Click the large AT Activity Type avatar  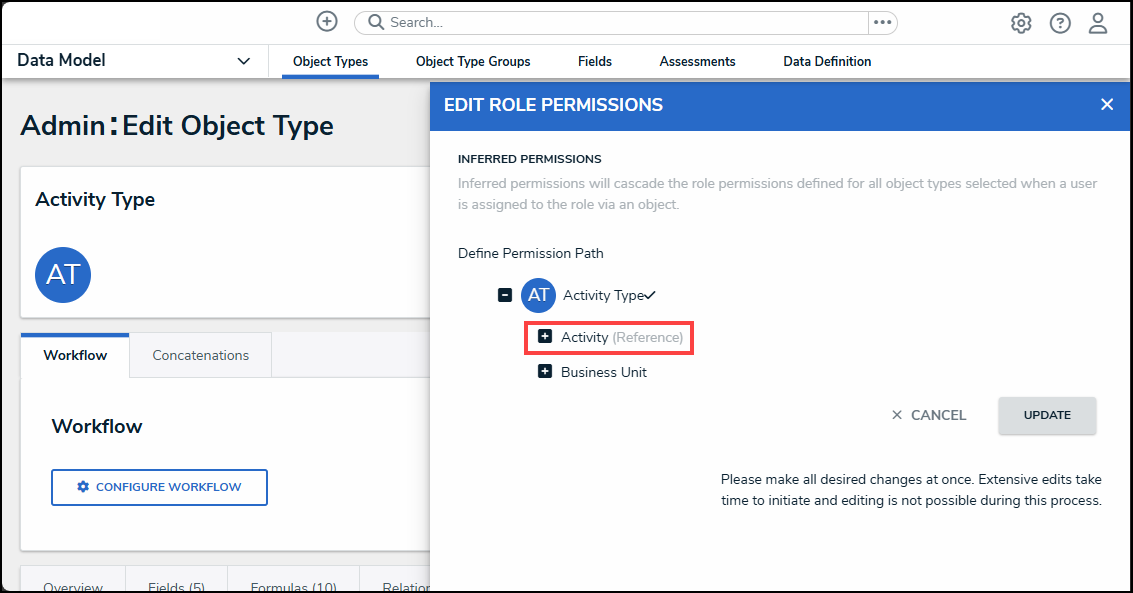[x=63, y=275]
